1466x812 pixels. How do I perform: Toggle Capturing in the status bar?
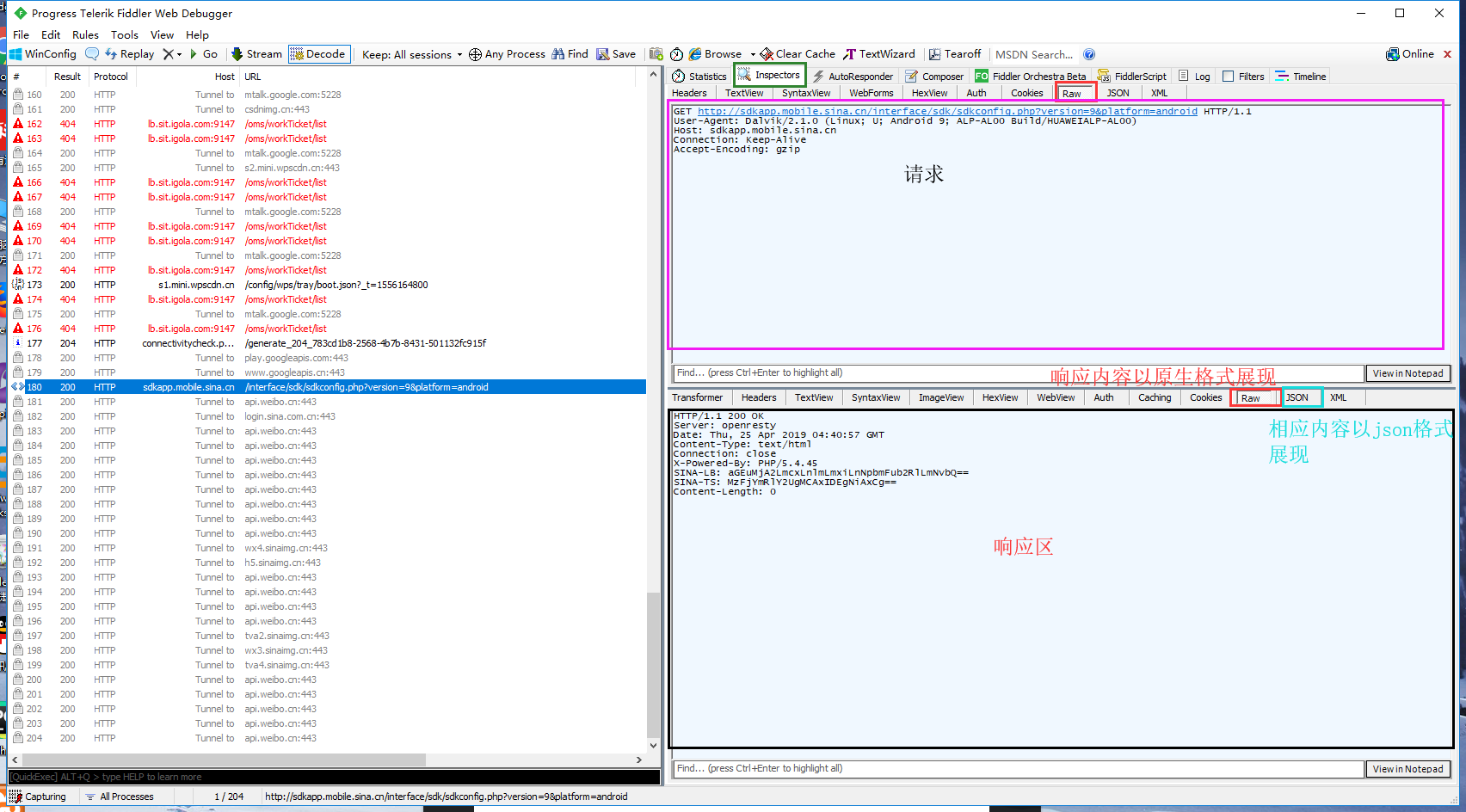(40, 796)
